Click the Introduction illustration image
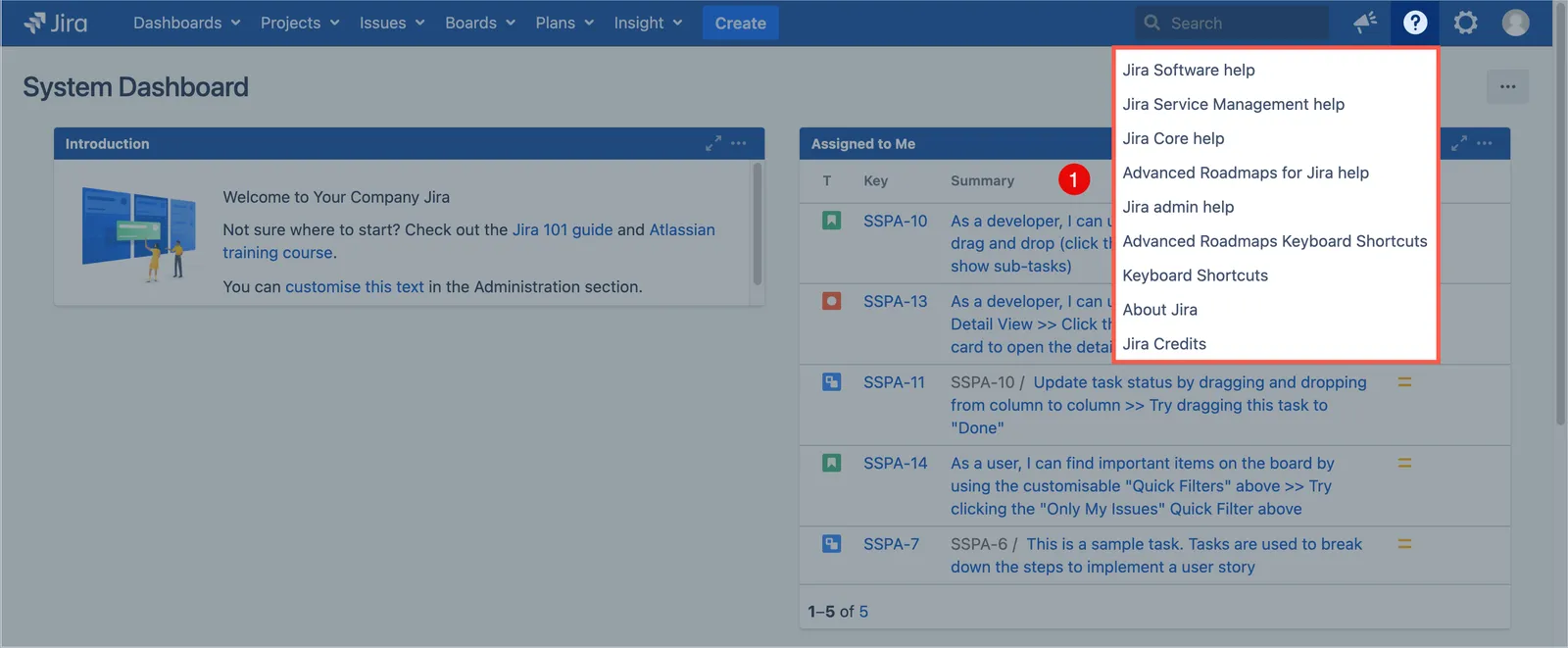This screenshot has height=648, width=1568. click(x=138, y=234)
